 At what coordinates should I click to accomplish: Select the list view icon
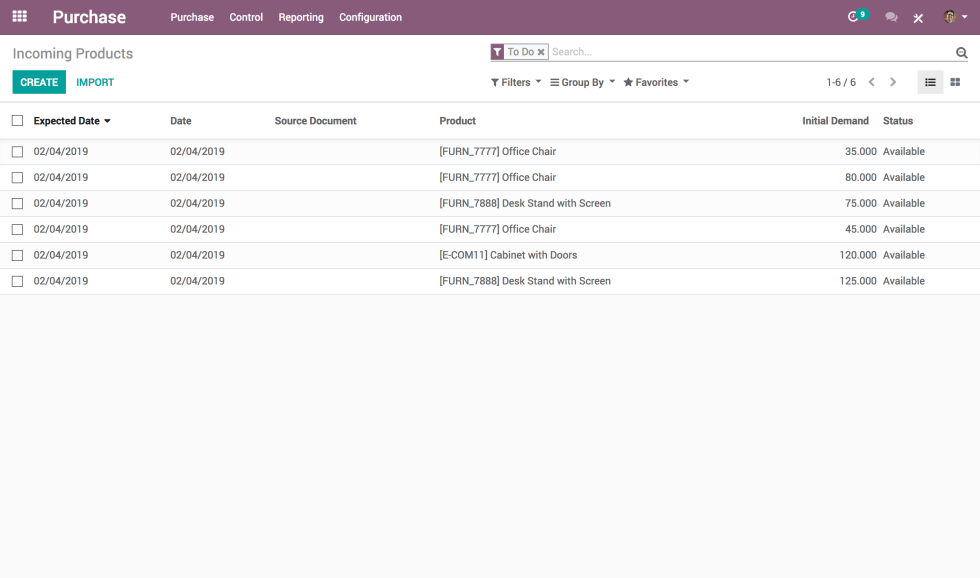pos(930,82)
